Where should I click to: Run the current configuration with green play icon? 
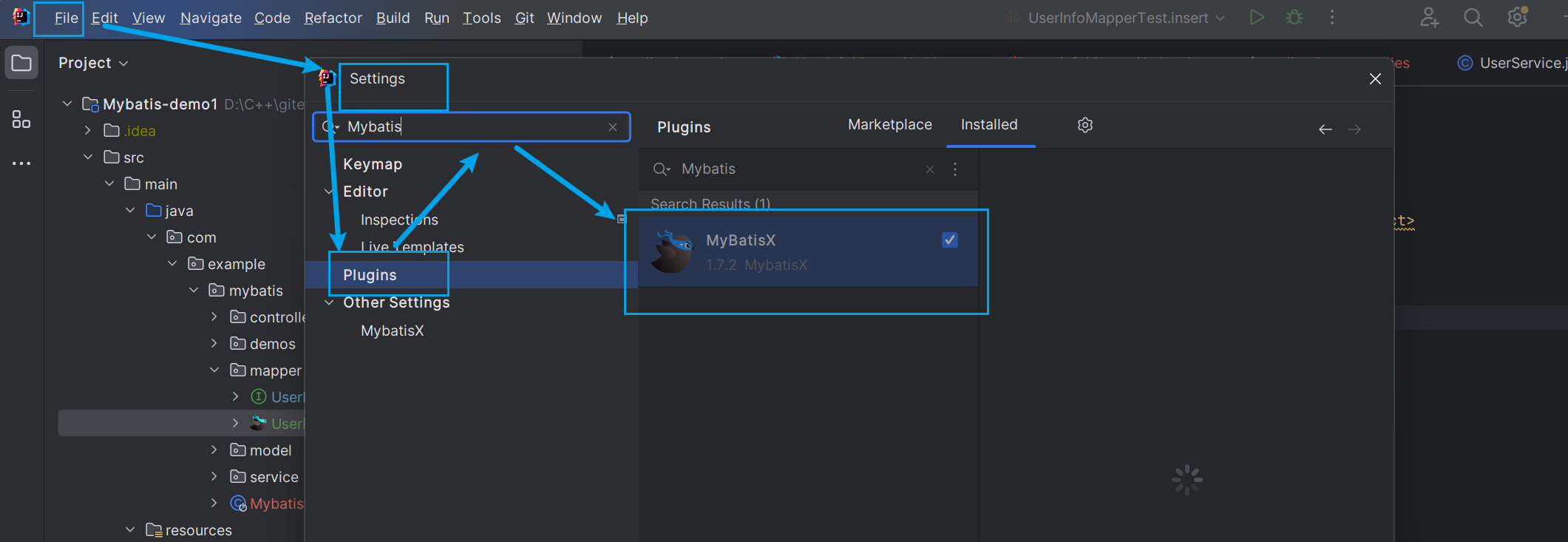click(x=1256, y=17)
